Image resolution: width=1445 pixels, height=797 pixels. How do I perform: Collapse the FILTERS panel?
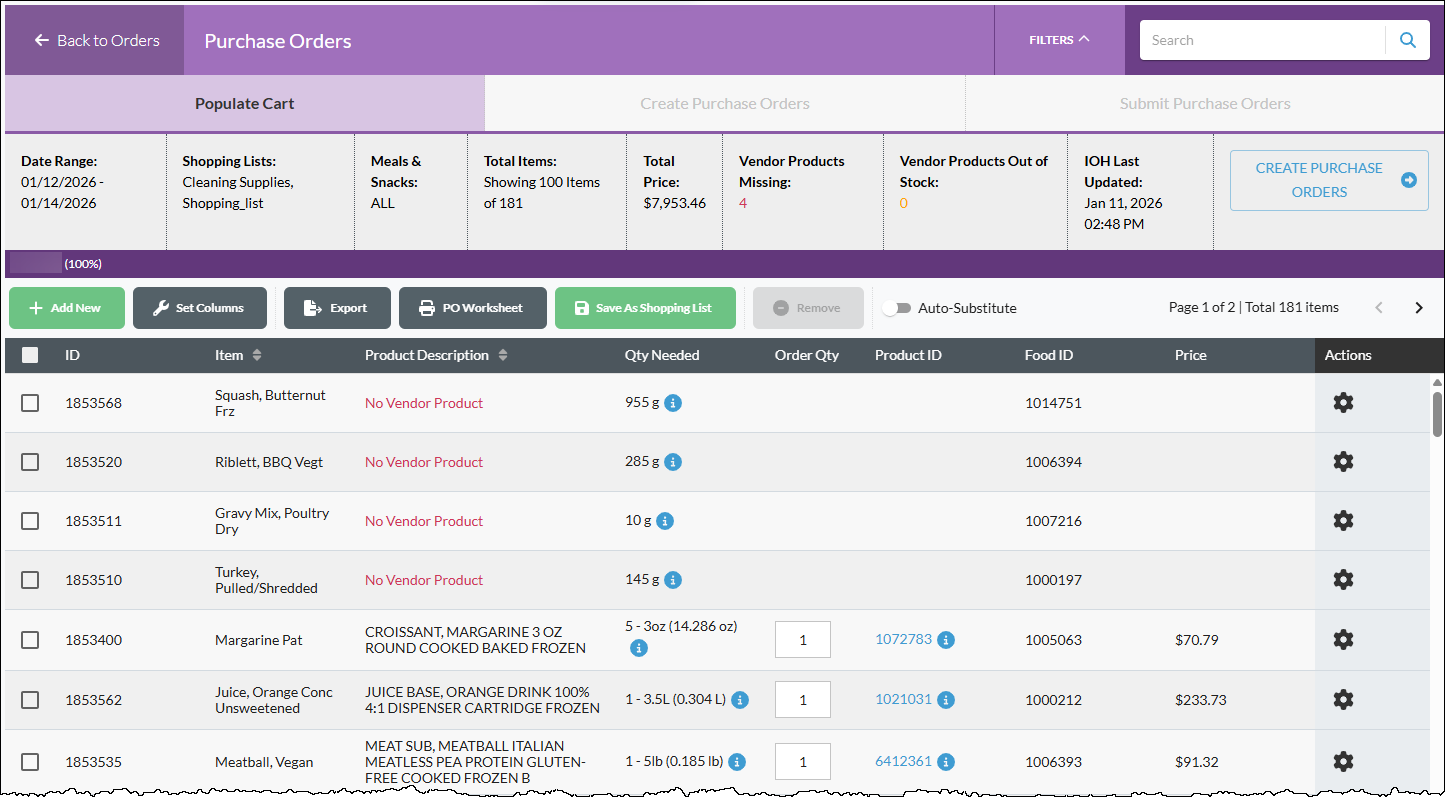(x=1059, y=40)
